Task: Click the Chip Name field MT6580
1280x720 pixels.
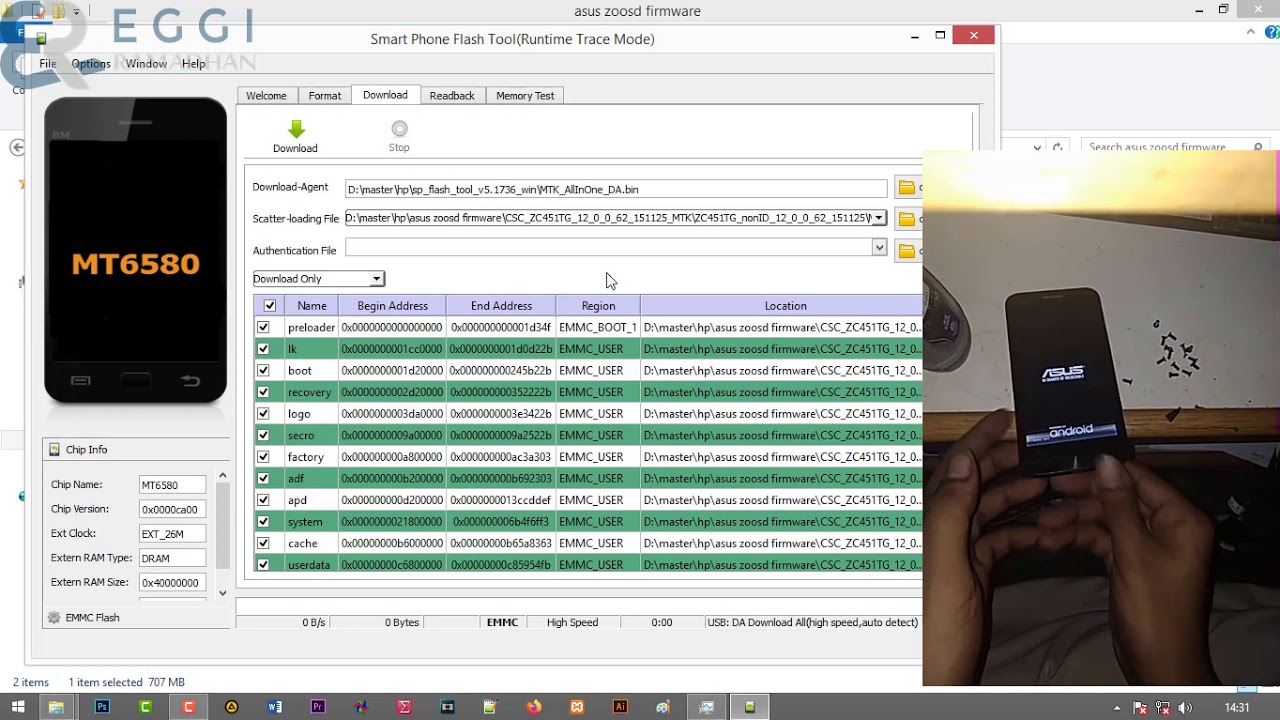Action: [172, 485]
